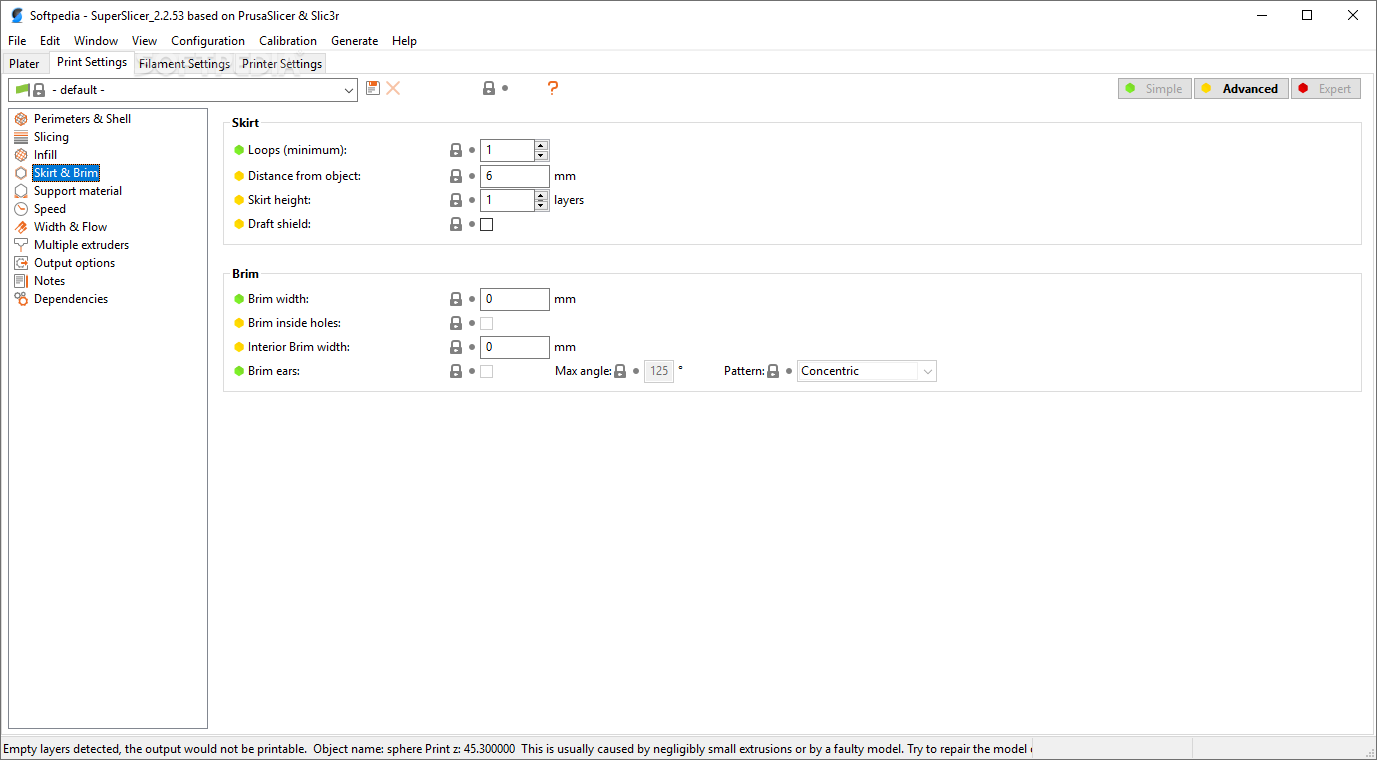This screenshot has height=760, width=1377.
Task: Click lock icon next to Max angle
Action: click(x=620, y=371)
